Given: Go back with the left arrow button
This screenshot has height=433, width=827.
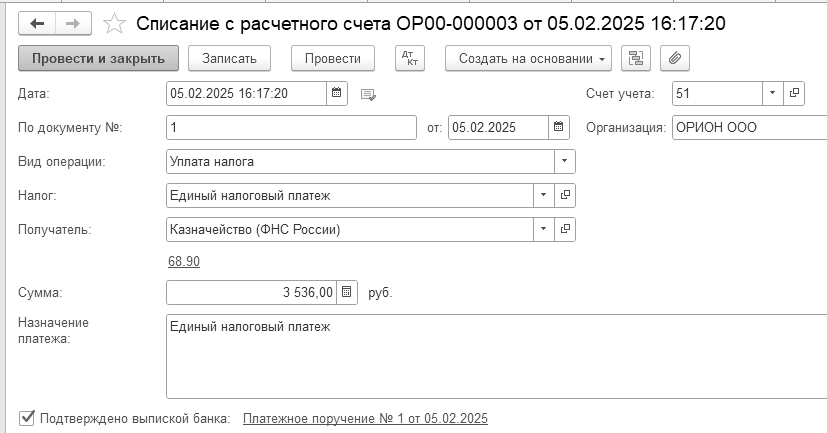Looking at the screenshot, I should point(37,23).
